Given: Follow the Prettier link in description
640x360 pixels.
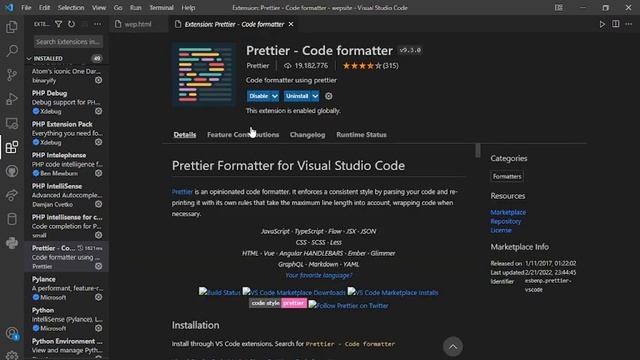Looking at the screenshot, I should coord(182,192).
